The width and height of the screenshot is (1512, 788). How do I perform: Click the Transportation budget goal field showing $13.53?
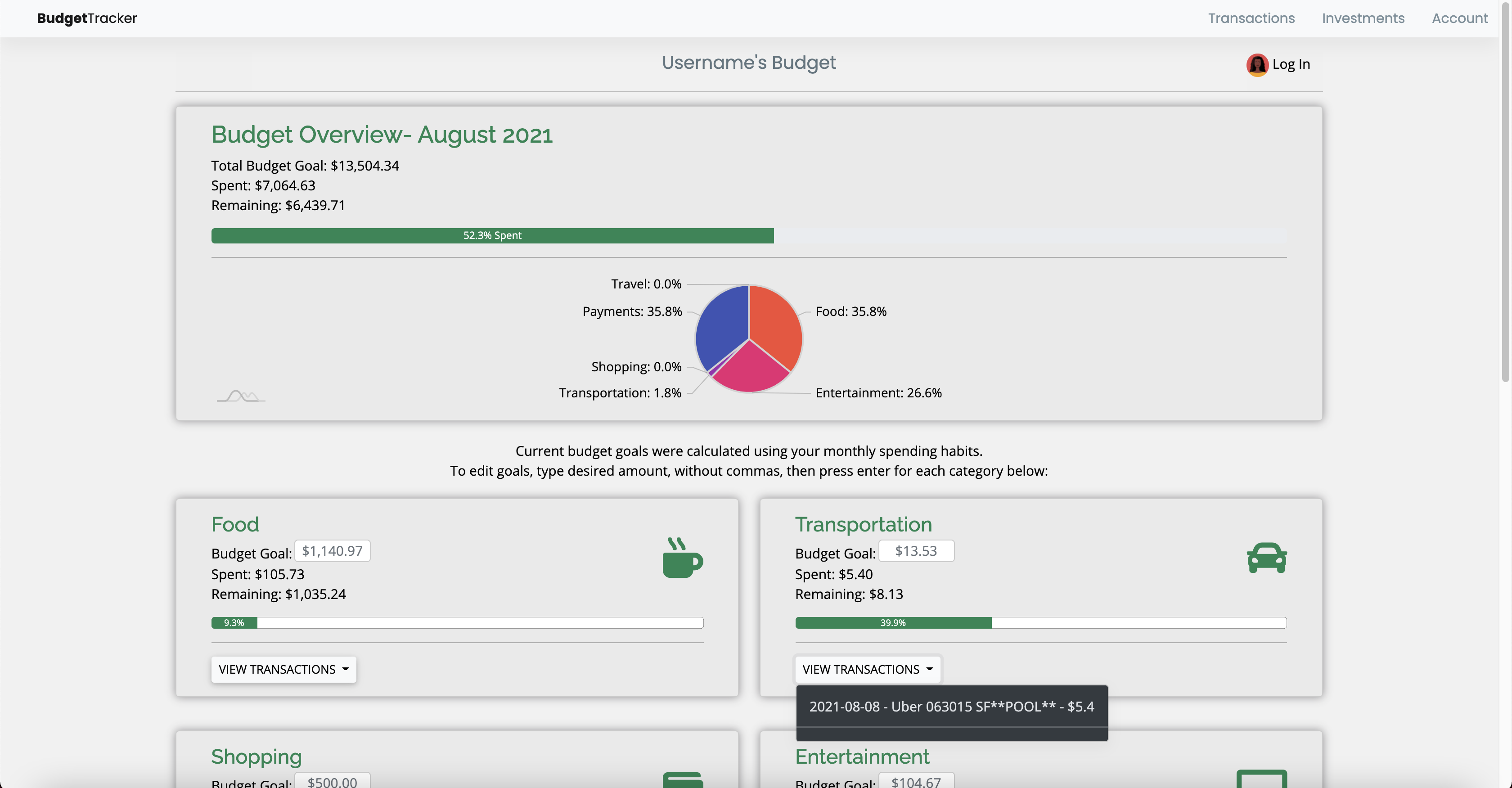[916, 551]
